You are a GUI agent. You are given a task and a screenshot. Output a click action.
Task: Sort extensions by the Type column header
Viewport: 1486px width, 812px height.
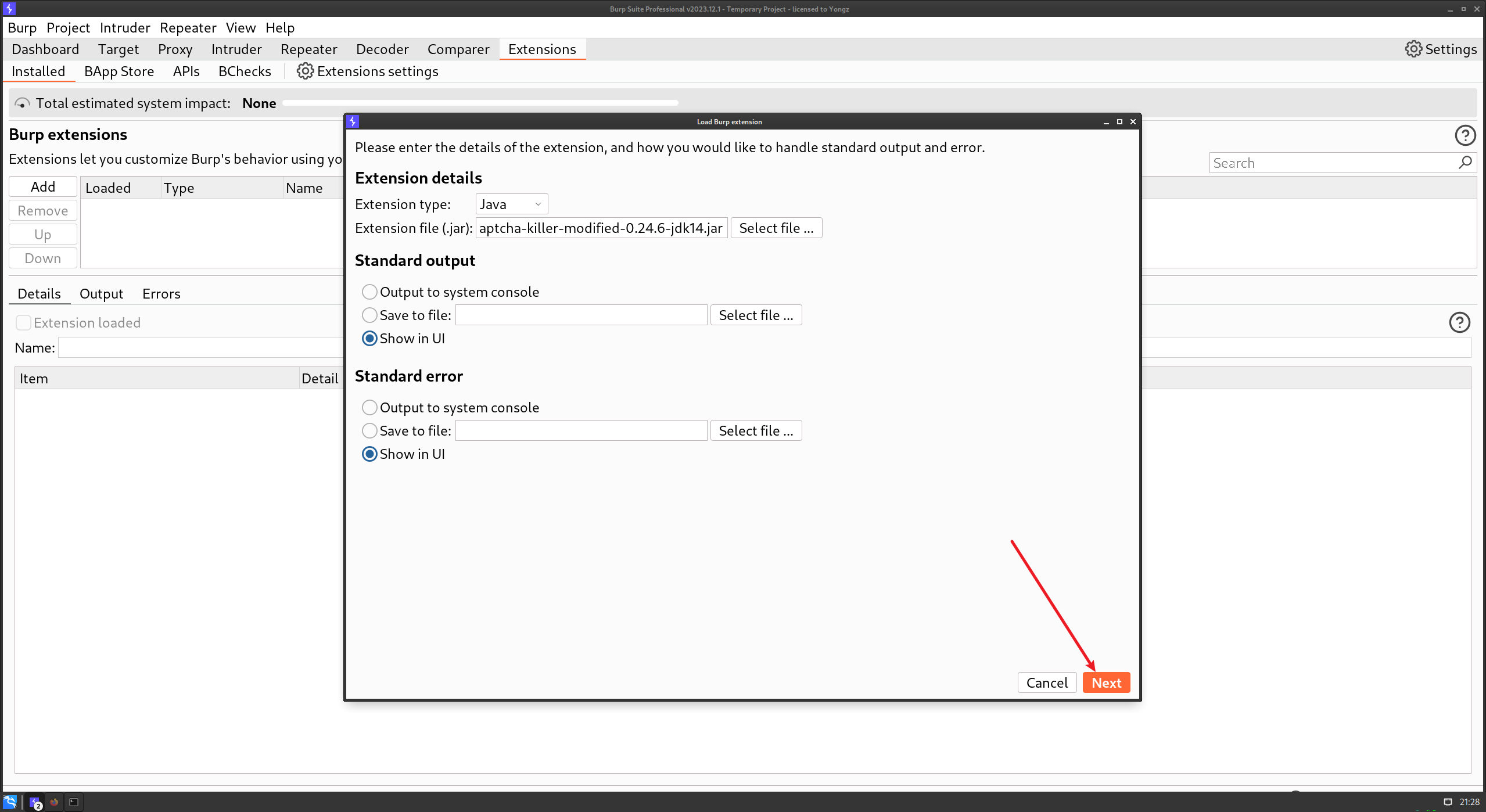click(x=222, y=188)
